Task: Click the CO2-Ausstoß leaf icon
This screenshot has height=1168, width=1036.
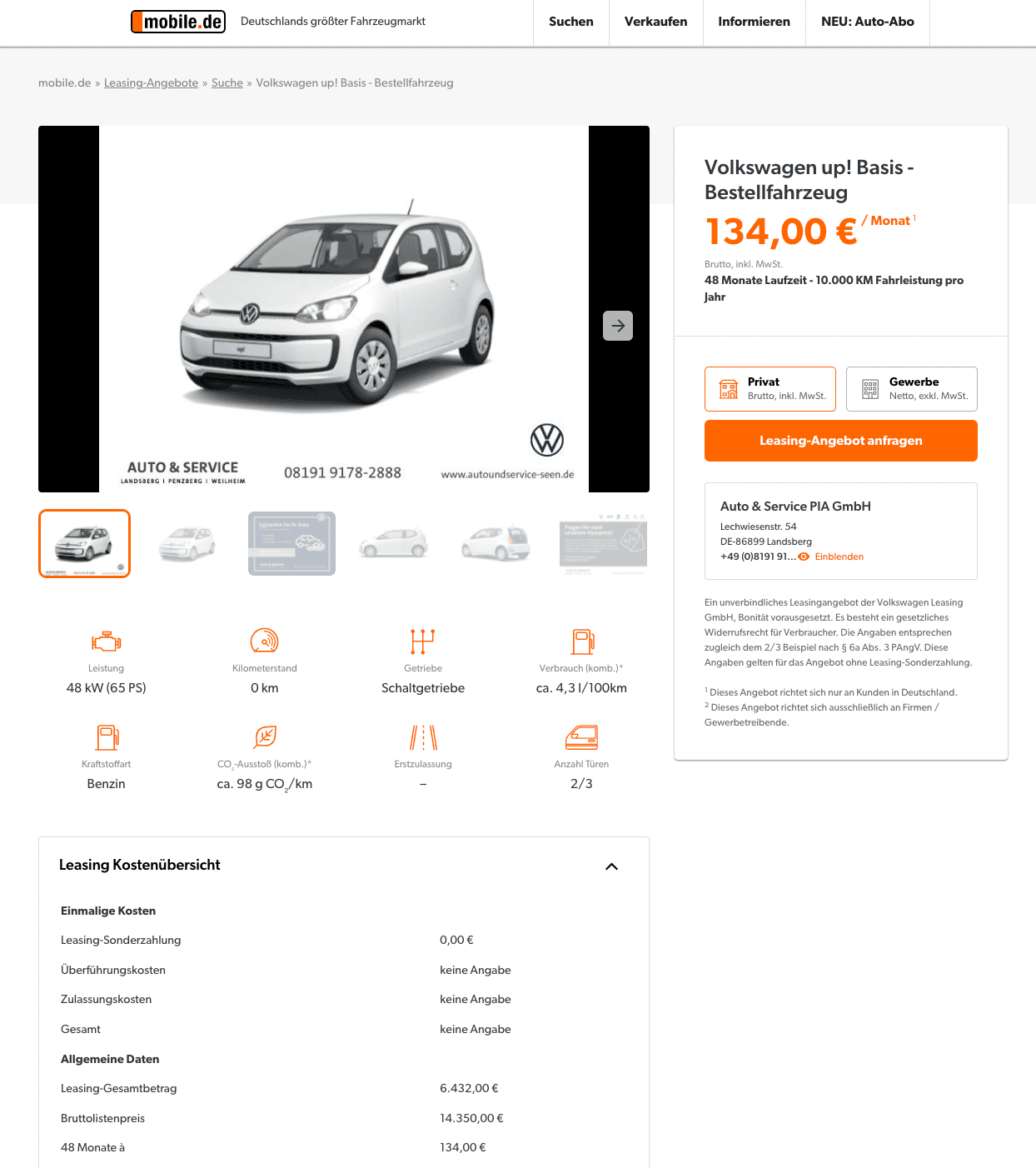Action: tap(265, 737)
